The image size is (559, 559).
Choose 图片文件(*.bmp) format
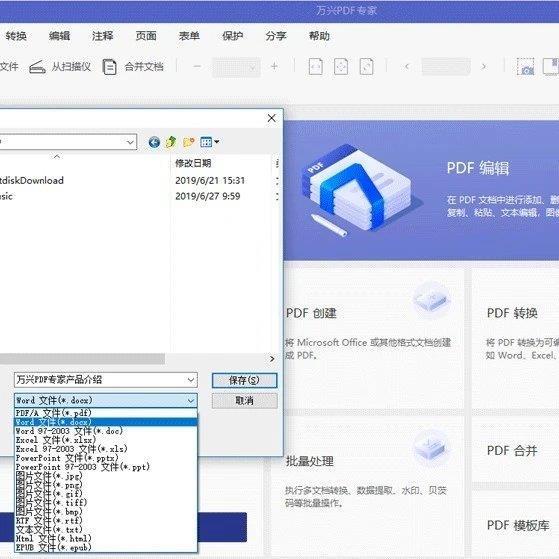pos(106,512)
